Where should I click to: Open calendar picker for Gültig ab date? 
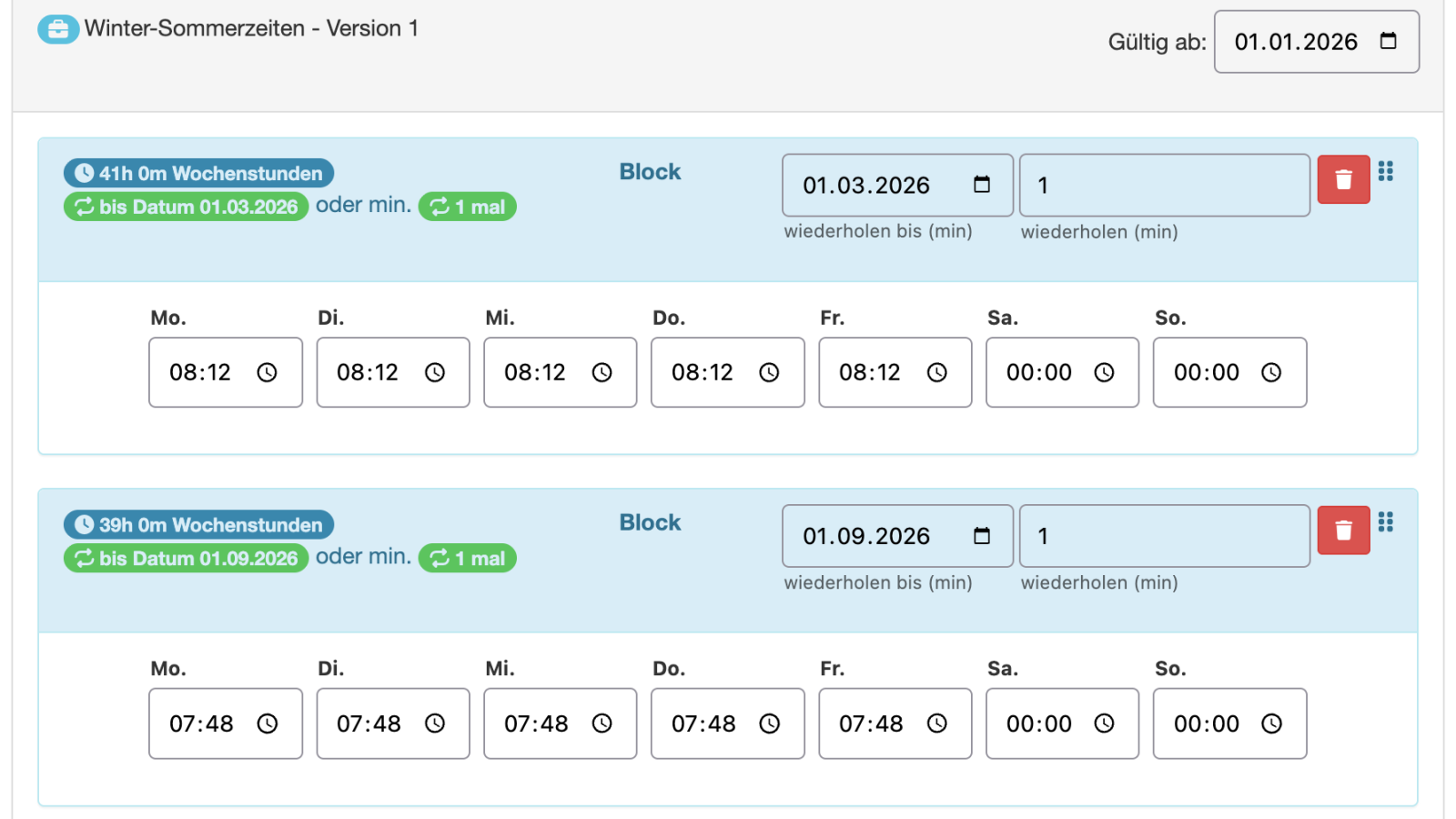point(1388,41)
